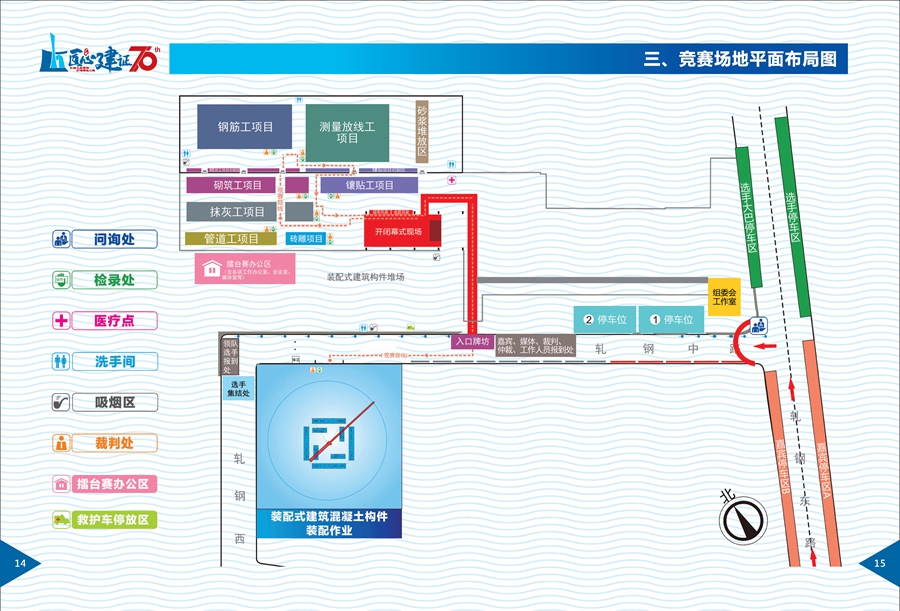This screenshot has height=611, width=900.
Task: Click the 裁判处 referee legend icon
Action: 61,443
